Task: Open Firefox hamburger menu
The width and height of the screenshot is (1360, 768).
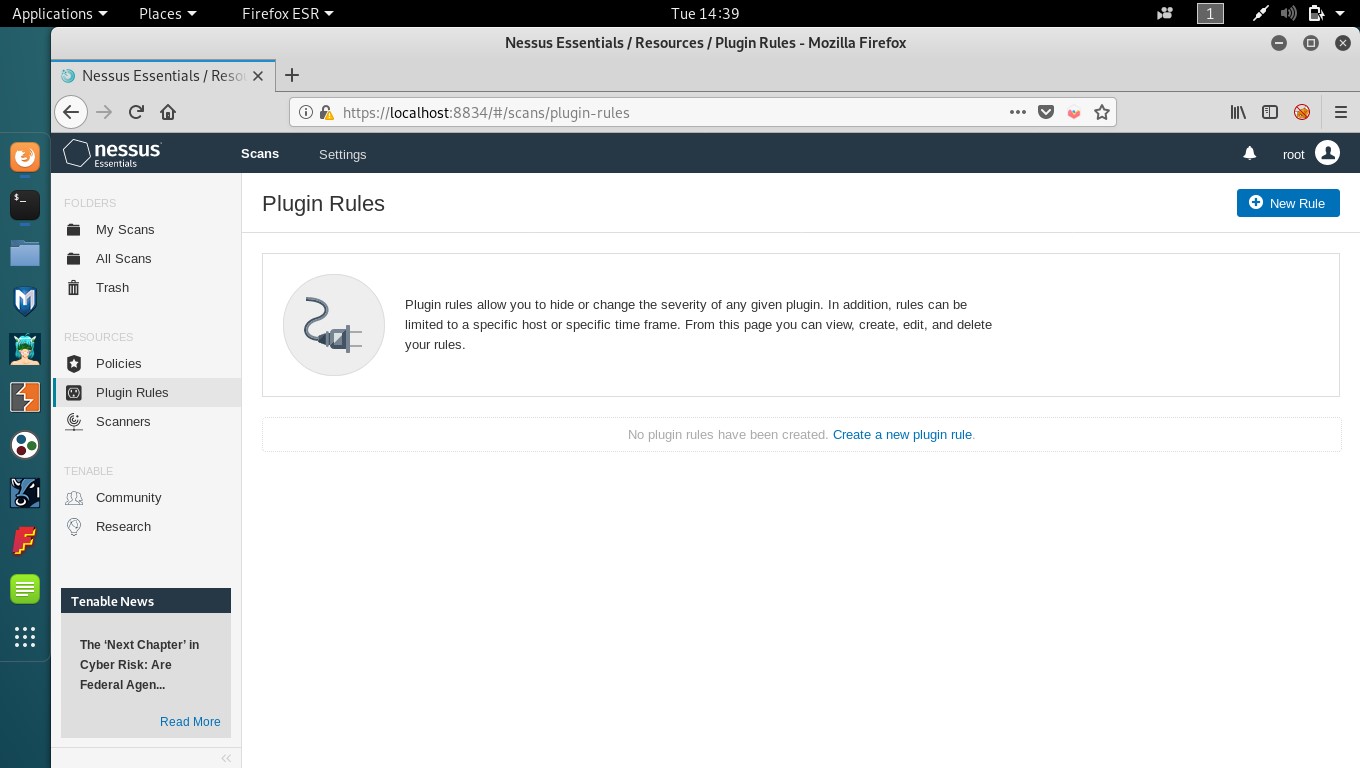Action: coord(1341,112)
